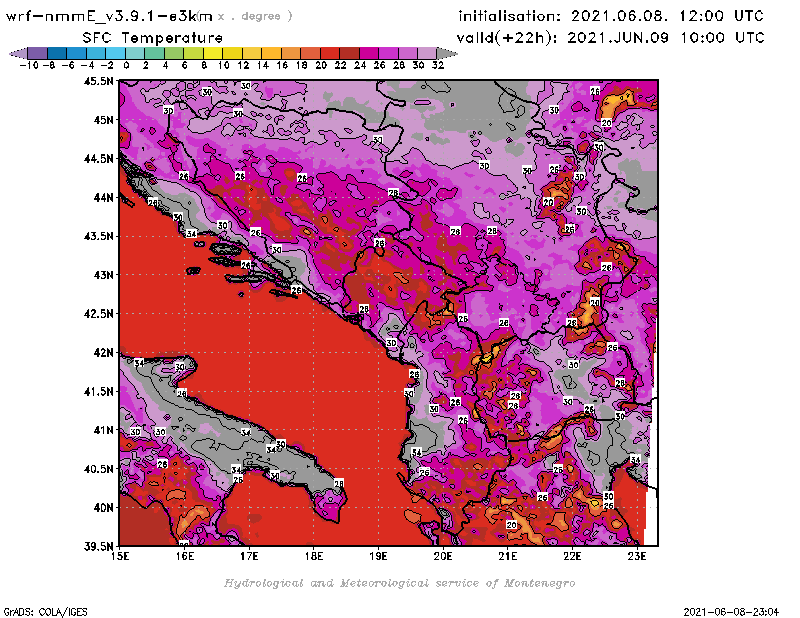Click the 39.5N latitude axis label
The width and height of the screenshot is (800, 618).
tap(98, 546)
